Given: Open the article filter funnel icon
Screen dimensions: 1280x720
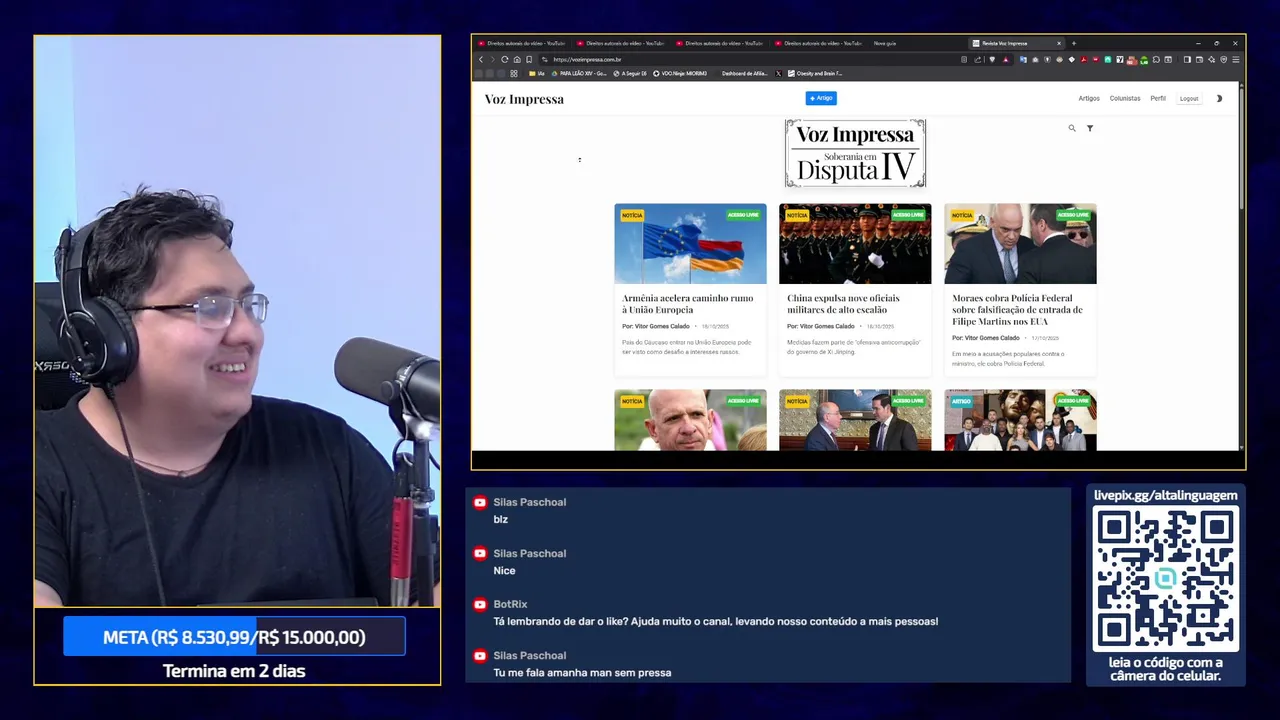Looking at the screenshot, I should click(x=1090, y=128).
